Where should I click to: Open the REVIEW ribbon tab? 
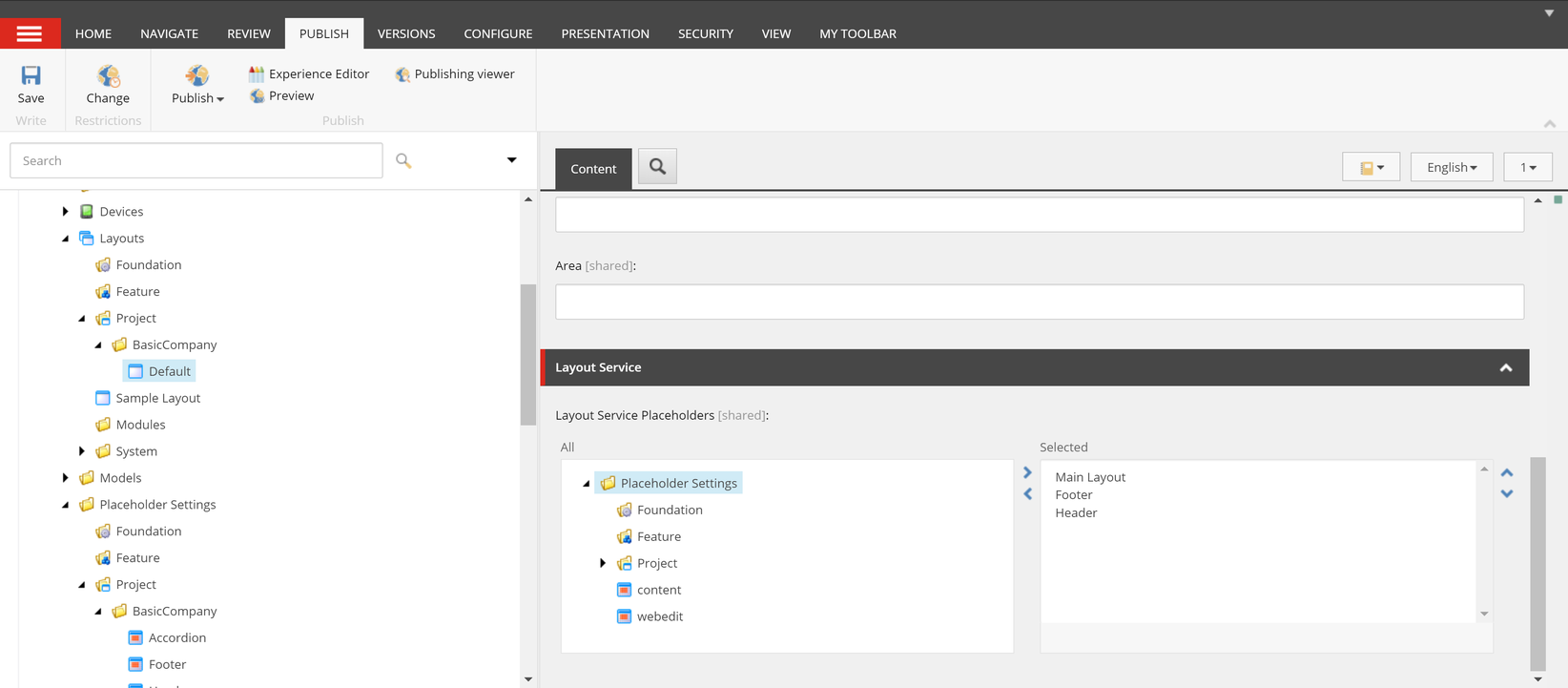click(x=249, y=33)
